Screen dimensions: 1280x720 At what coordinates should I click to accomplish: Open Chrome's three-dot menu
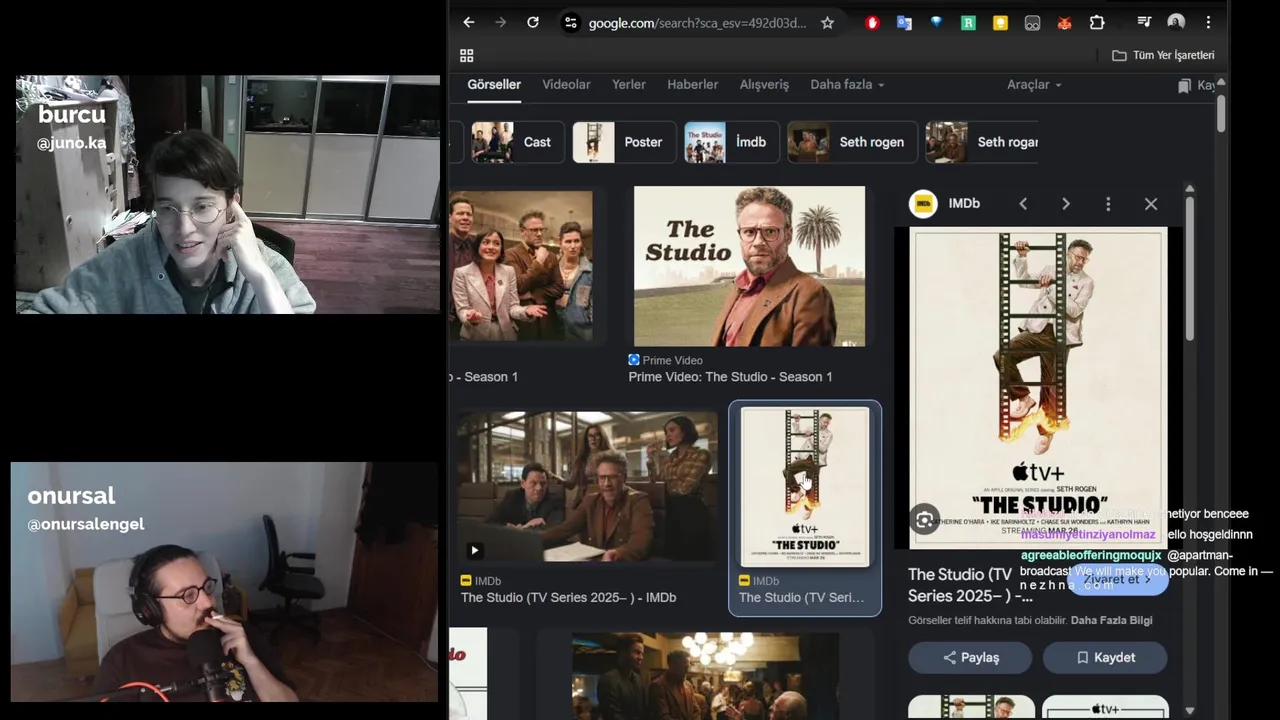click(1208, 22)
